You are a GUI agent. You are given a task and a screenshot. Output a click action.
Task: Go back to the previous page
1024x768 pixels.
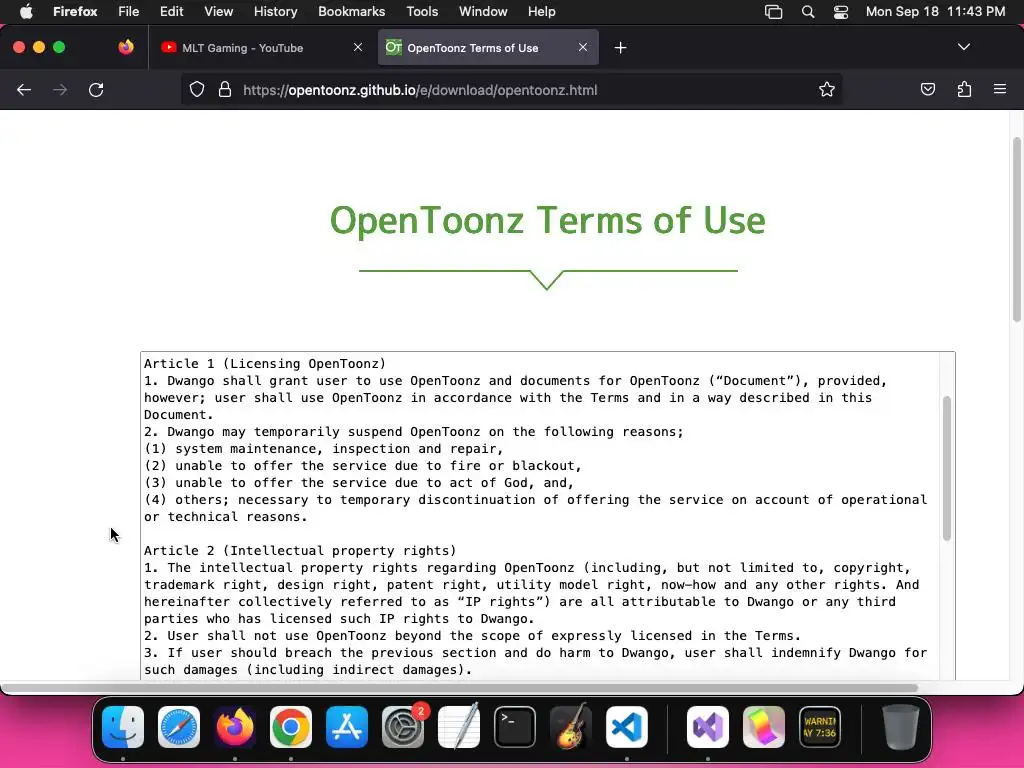[x=24, y=90]
